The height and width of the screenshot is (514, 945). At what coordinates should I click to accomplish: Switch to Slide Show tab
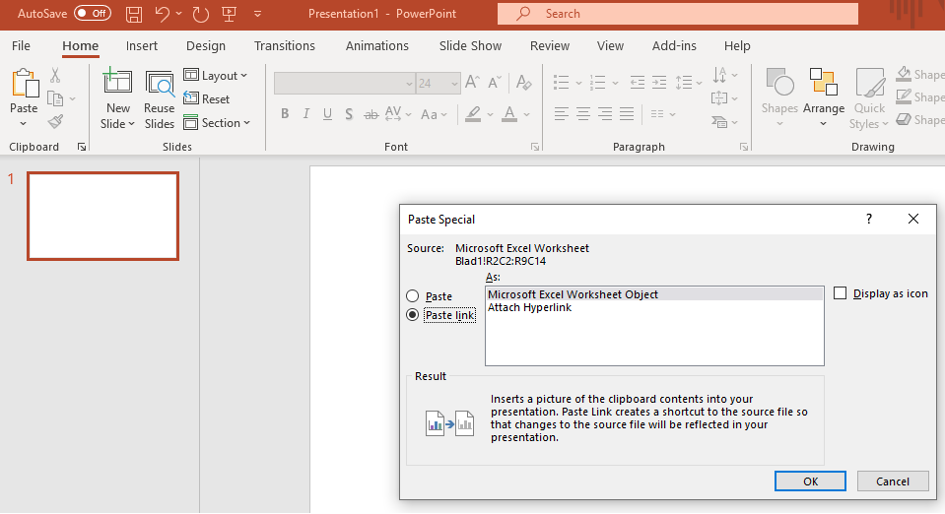click(470, 46)
